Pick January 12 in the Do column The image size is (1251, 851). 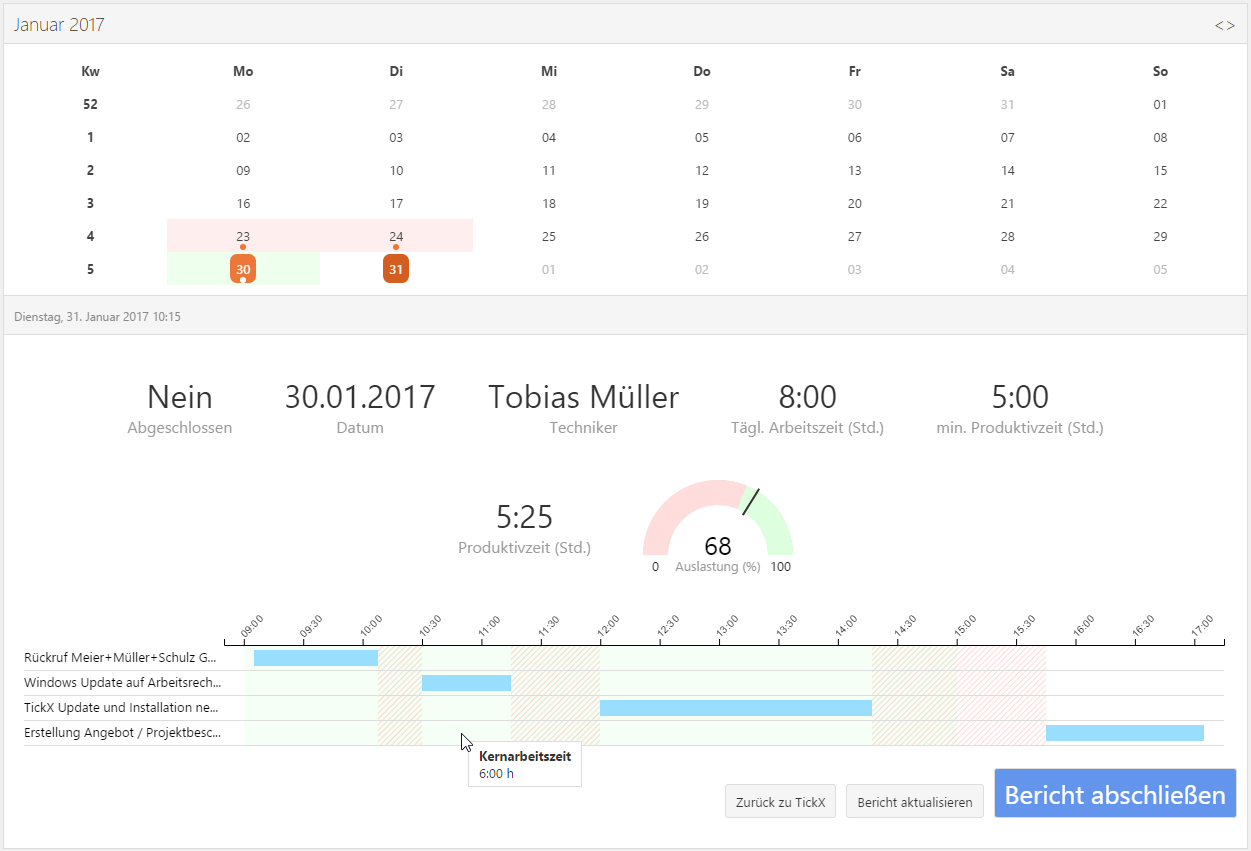tap(702, 171)
